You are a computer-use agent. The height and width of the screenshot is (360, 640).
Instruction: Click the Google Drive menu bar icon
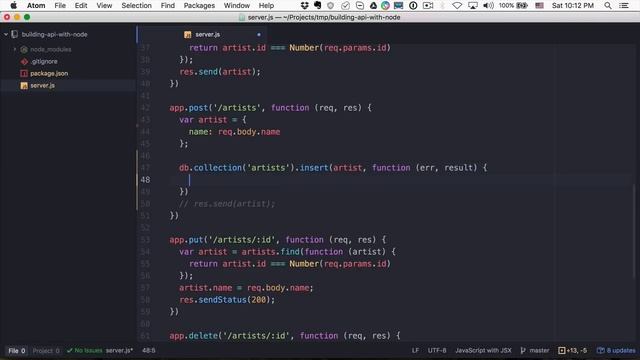[x=373, y=6]
